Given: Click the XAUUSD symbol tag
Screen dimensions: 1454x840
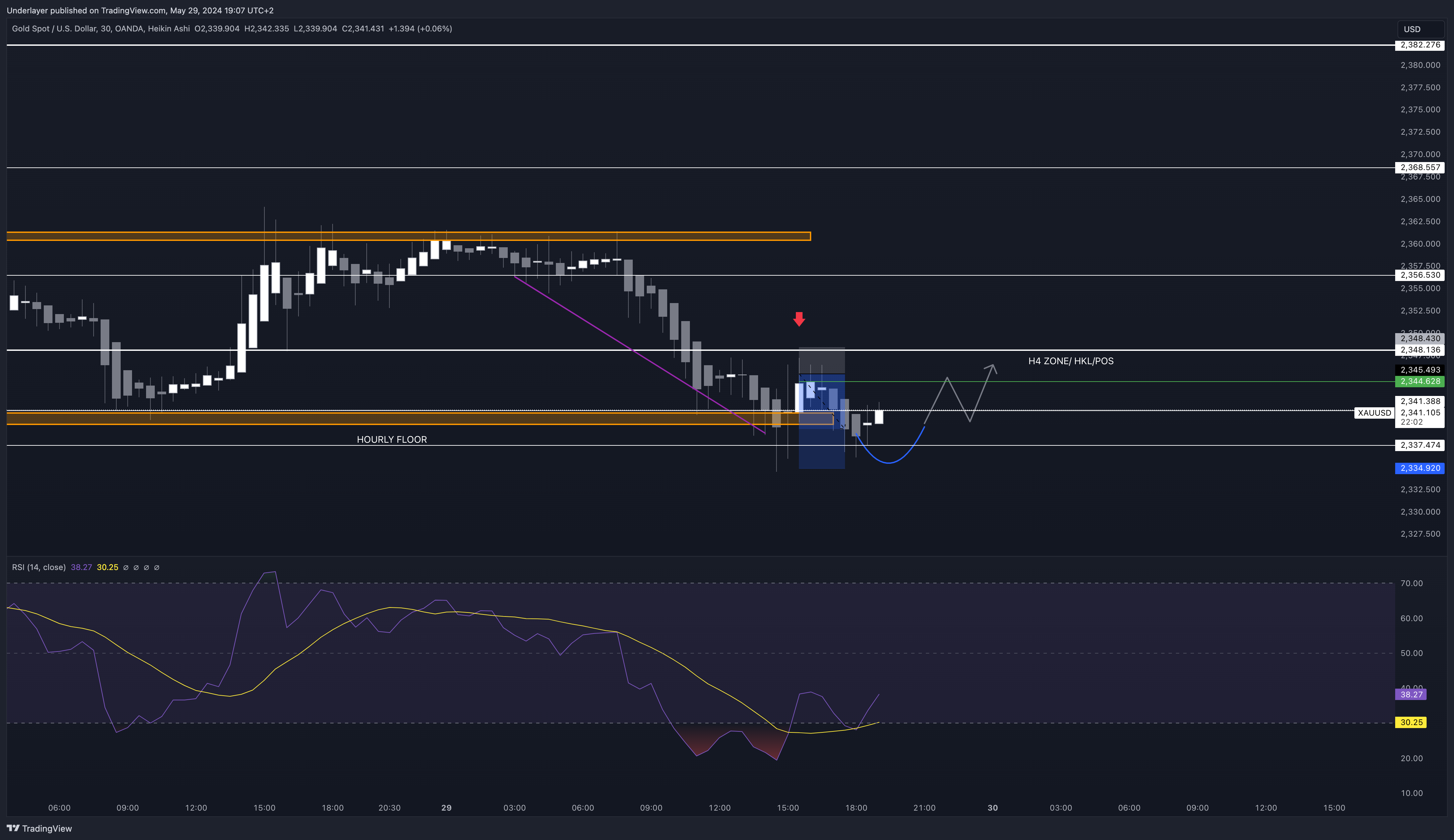Looking at the screenshot, I should tap(1374, 413).
